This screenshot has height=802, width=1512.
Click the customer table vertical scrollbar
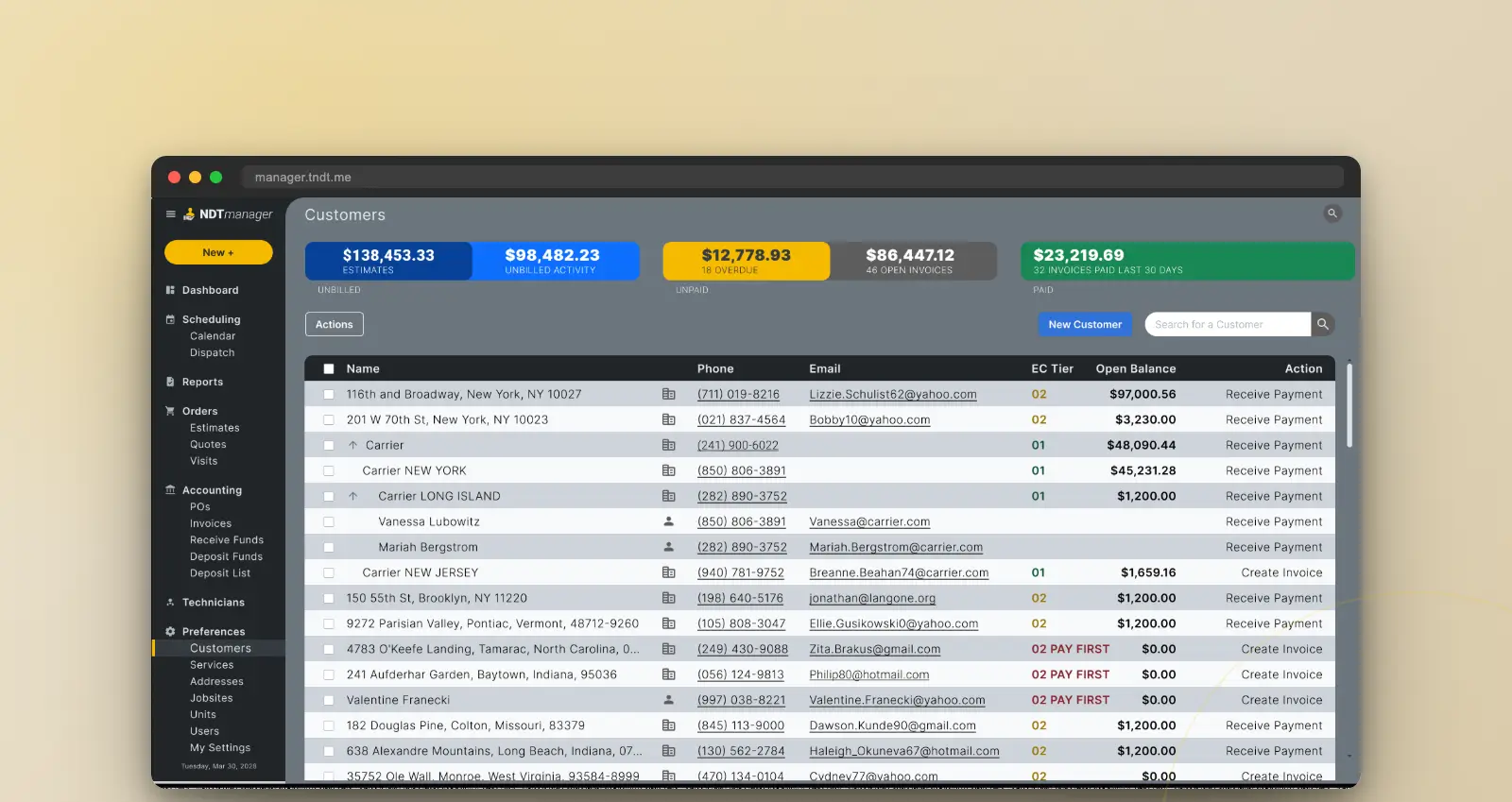[x=1349, y=406]
